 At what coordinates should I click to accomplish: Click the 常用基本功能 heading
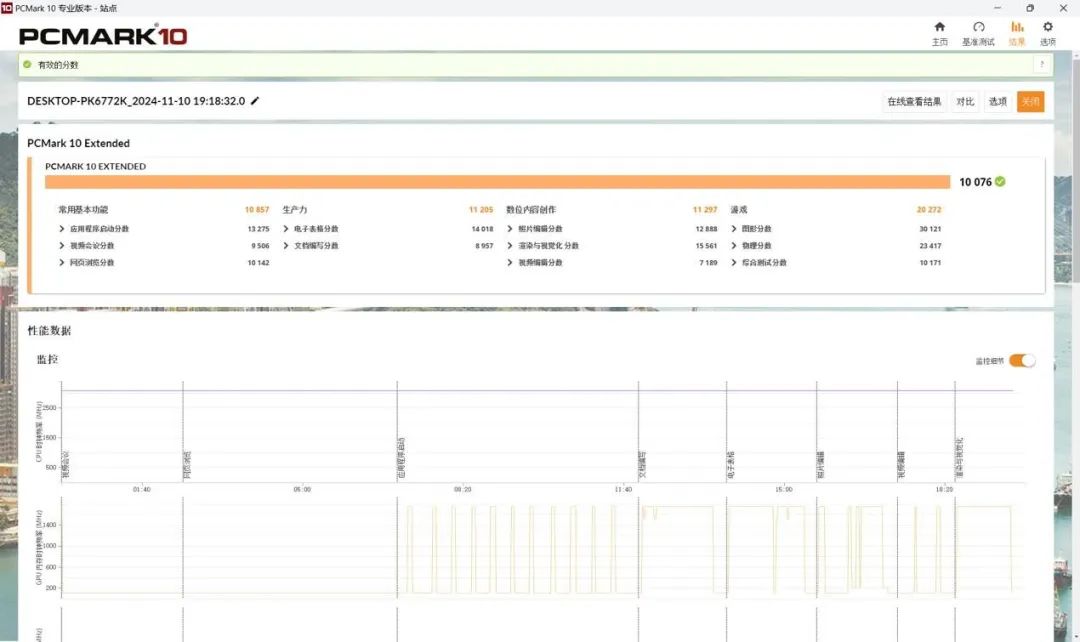tap(83, 209)
